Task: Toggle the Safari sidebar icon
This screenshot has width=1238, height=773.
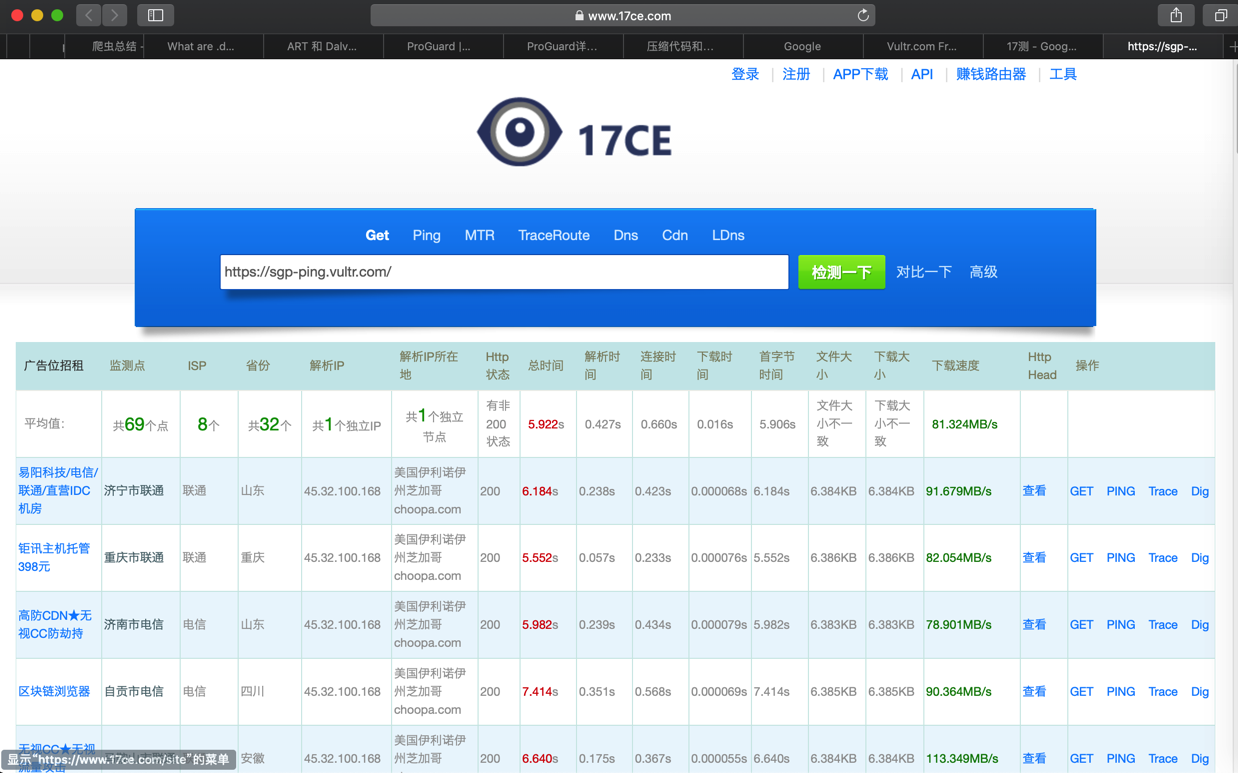Action: (155, 15)
